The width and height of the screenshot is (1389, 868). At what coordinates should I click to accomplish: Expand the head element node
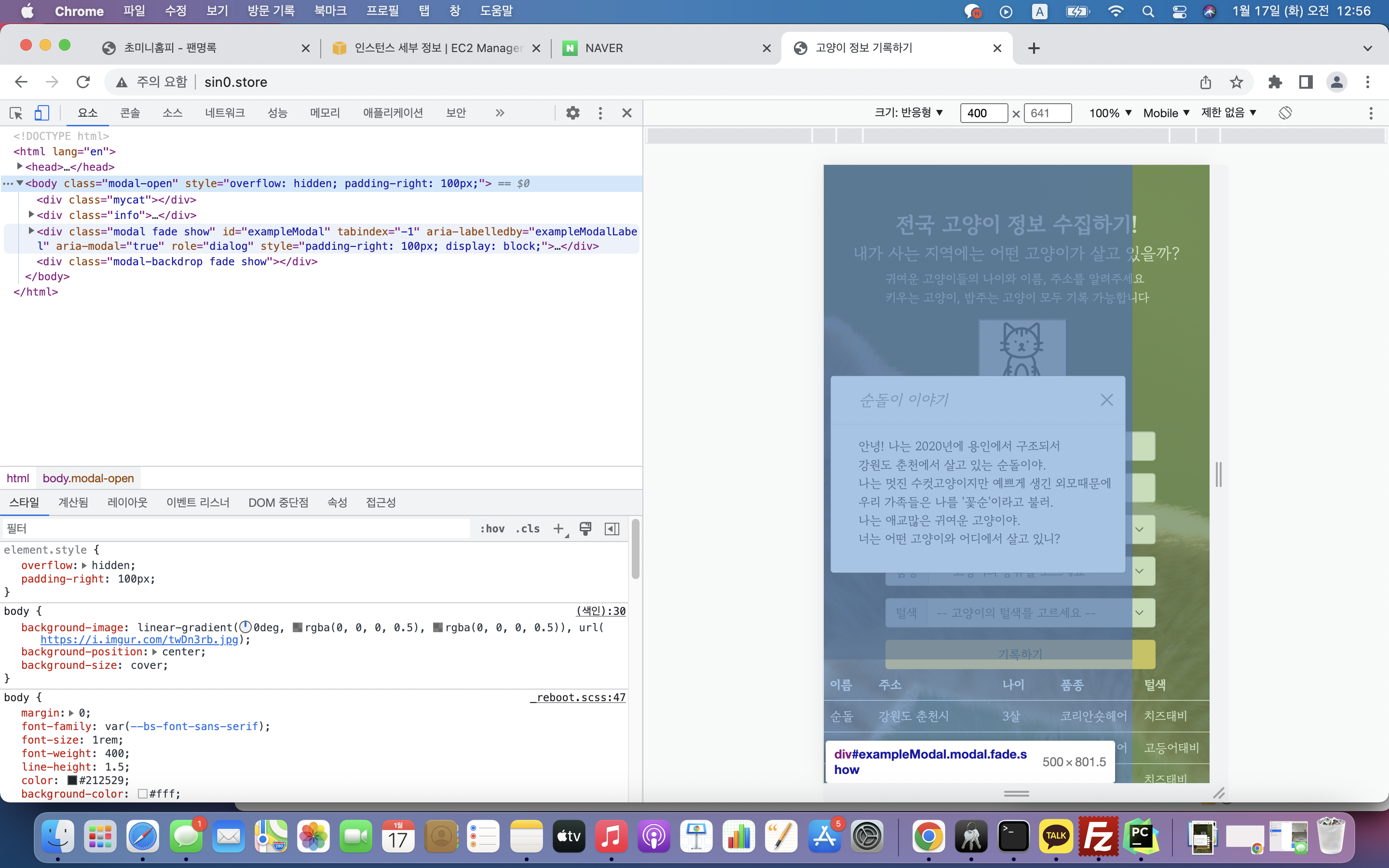click(x=19, y=166)
